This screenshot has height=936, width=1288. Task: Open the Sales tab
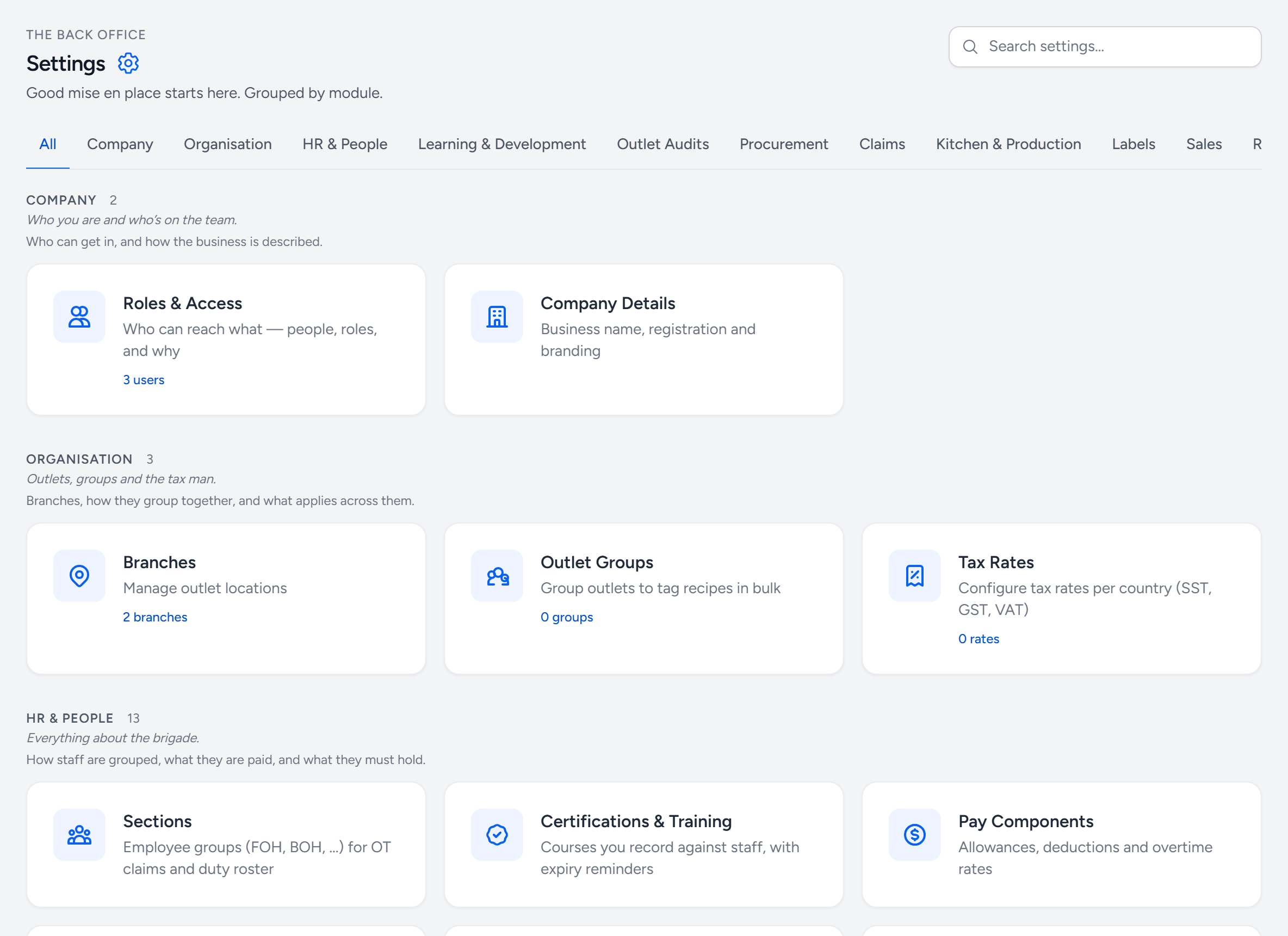(x=1204, y=144)
